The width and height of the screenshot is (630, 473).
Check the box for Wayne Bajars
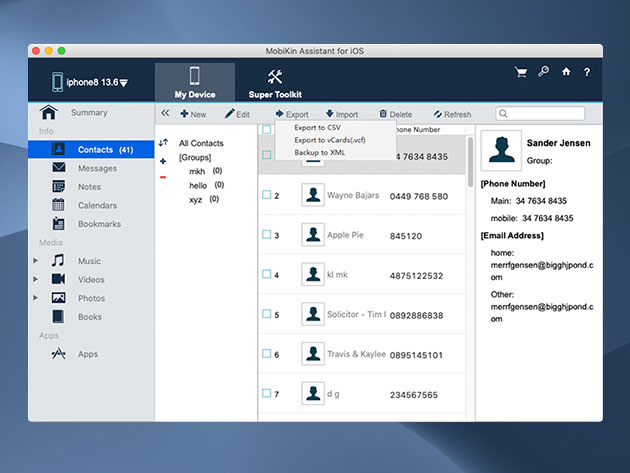(x=267, y=195)
